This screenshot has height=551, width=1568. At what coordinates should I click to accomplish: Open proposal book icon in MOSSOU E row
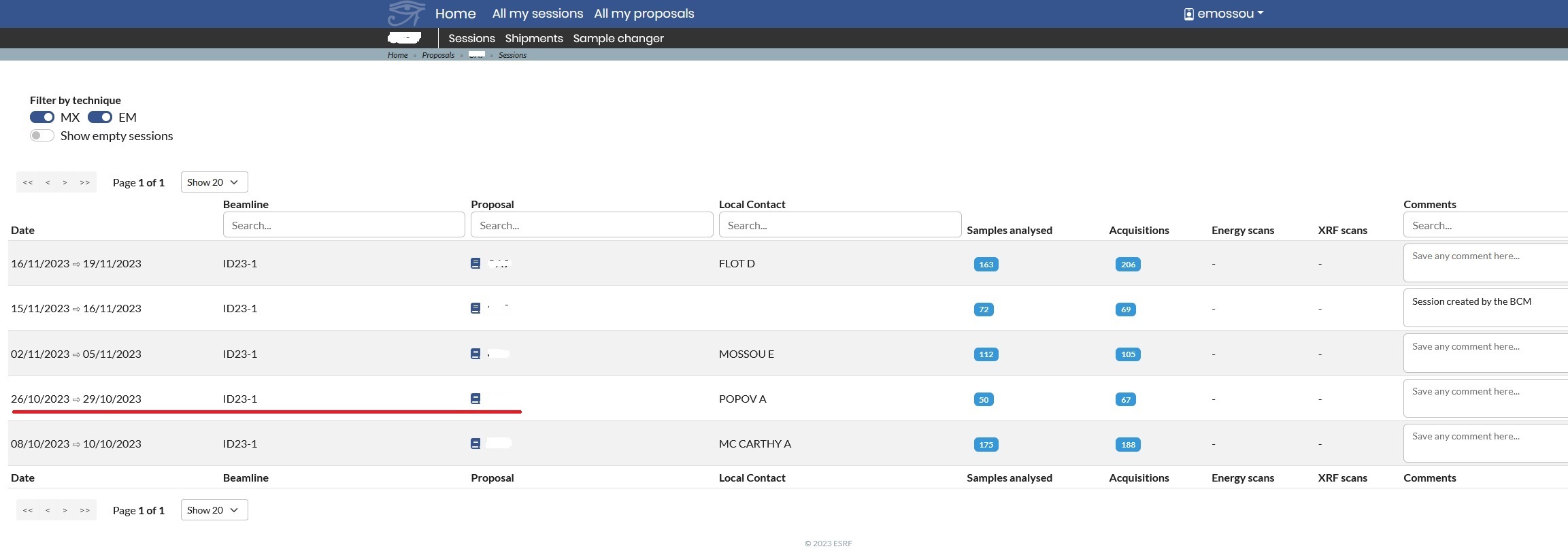(x=476, y=354)
